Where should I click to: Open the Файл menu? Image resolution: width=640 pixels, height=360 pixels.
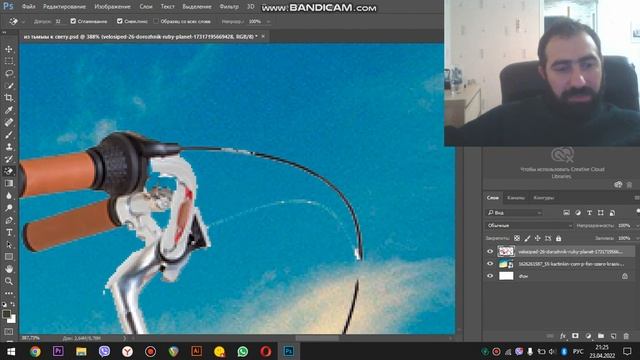pos(28,7)
